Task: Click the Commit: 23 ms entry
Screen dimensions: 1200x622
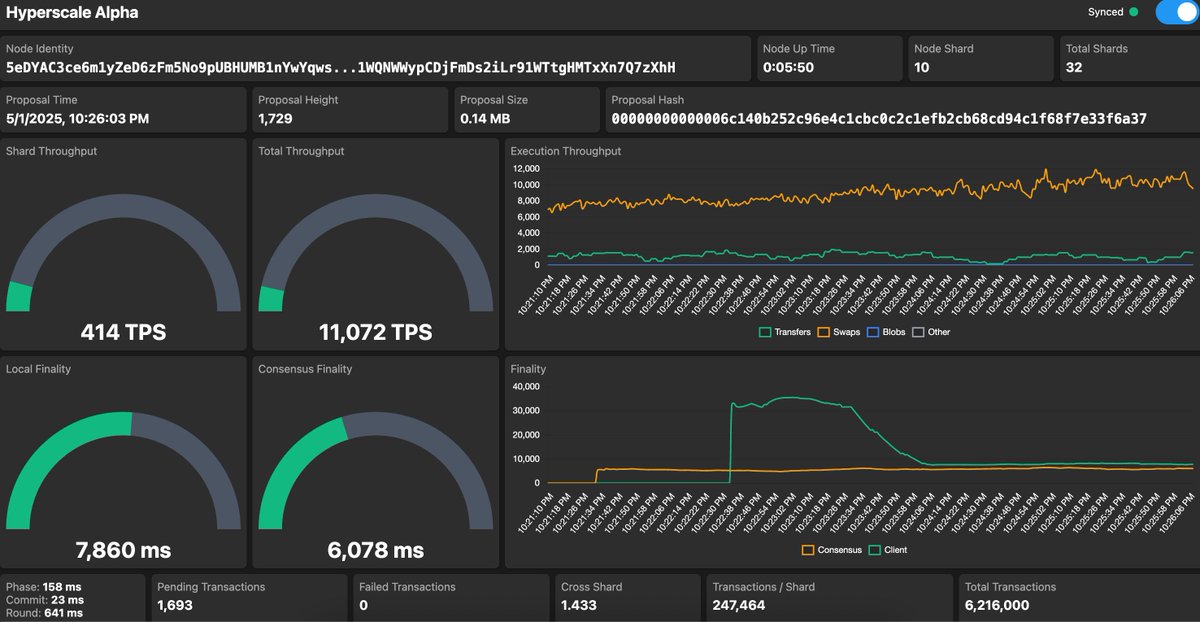Action: point(43,599)
